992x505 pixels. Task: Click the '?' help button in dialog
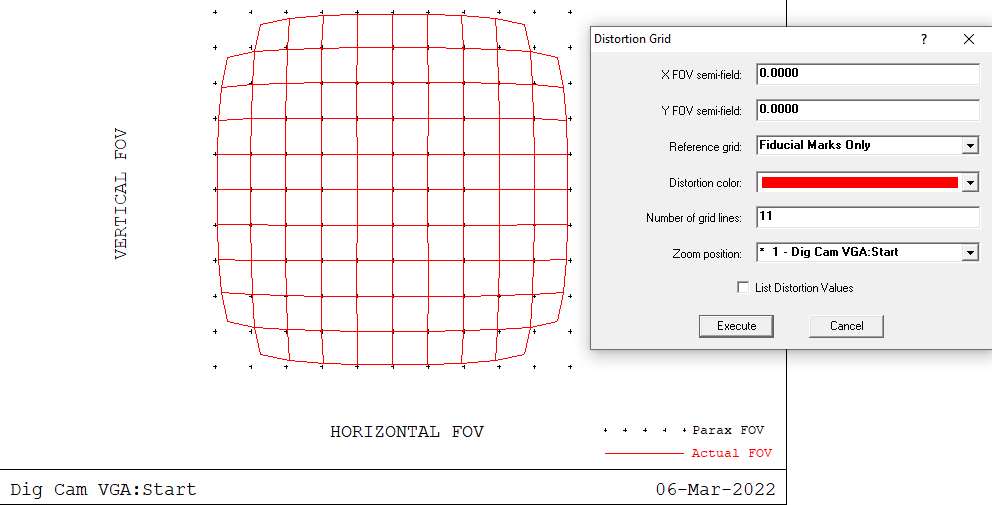coord(923,39)
